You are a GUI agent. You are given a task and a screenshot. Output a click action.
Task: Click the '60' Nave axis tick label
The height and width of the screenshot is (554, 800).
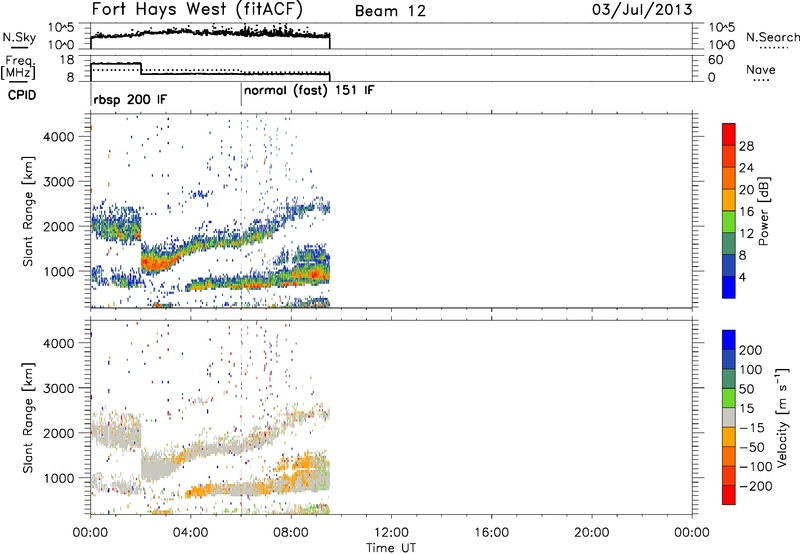coord(715,60)
